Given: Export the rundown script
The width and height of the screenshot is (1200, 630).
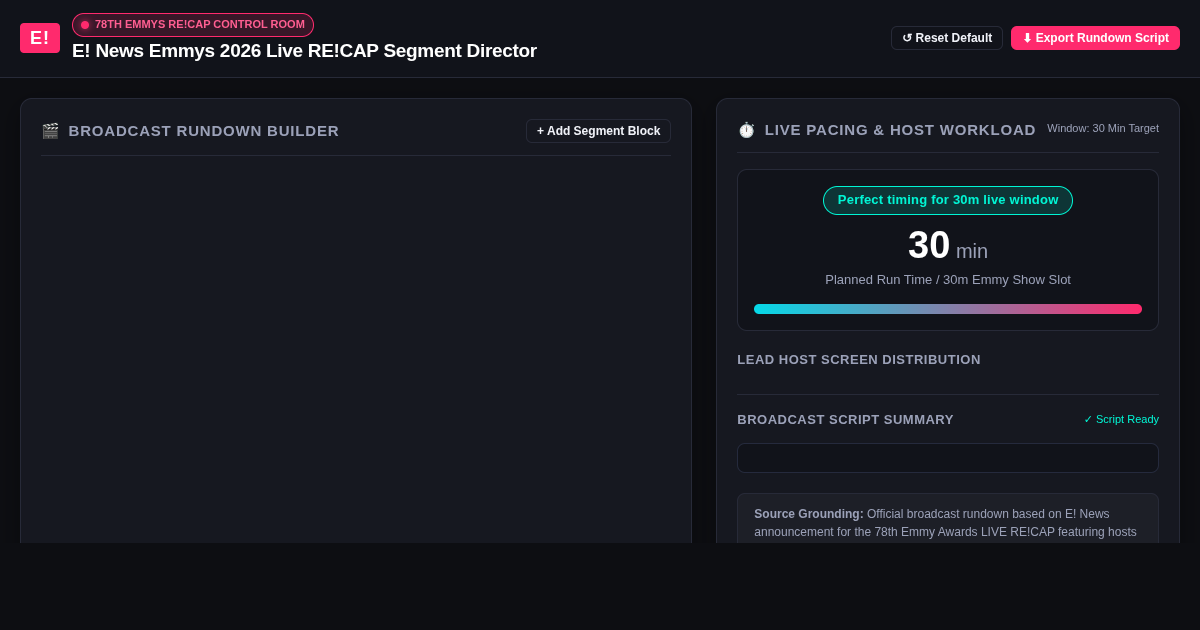Looking at the screenshot, I should coord(1095,38).
